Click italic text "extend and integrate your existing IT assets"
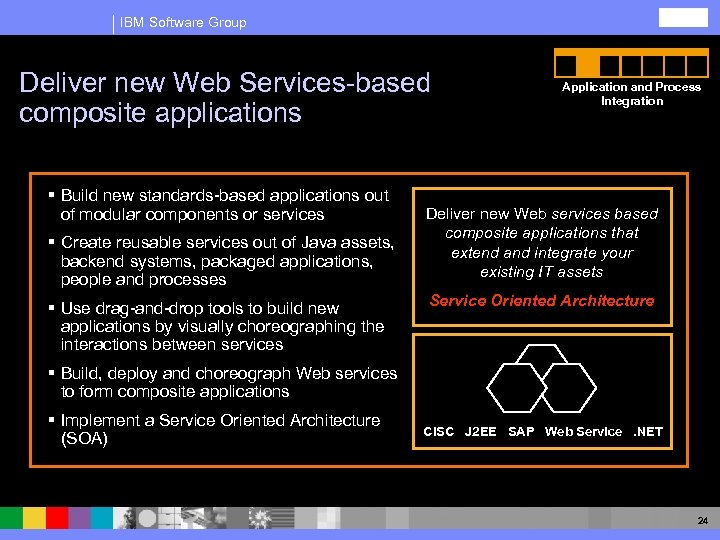The height and width of the screenshot is (540, 720). tap(542, 262)
